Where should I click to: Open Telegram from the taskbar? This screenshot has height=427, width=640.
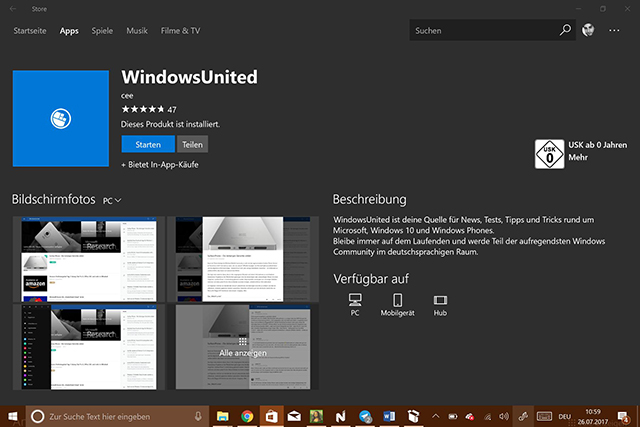[365, 416]
